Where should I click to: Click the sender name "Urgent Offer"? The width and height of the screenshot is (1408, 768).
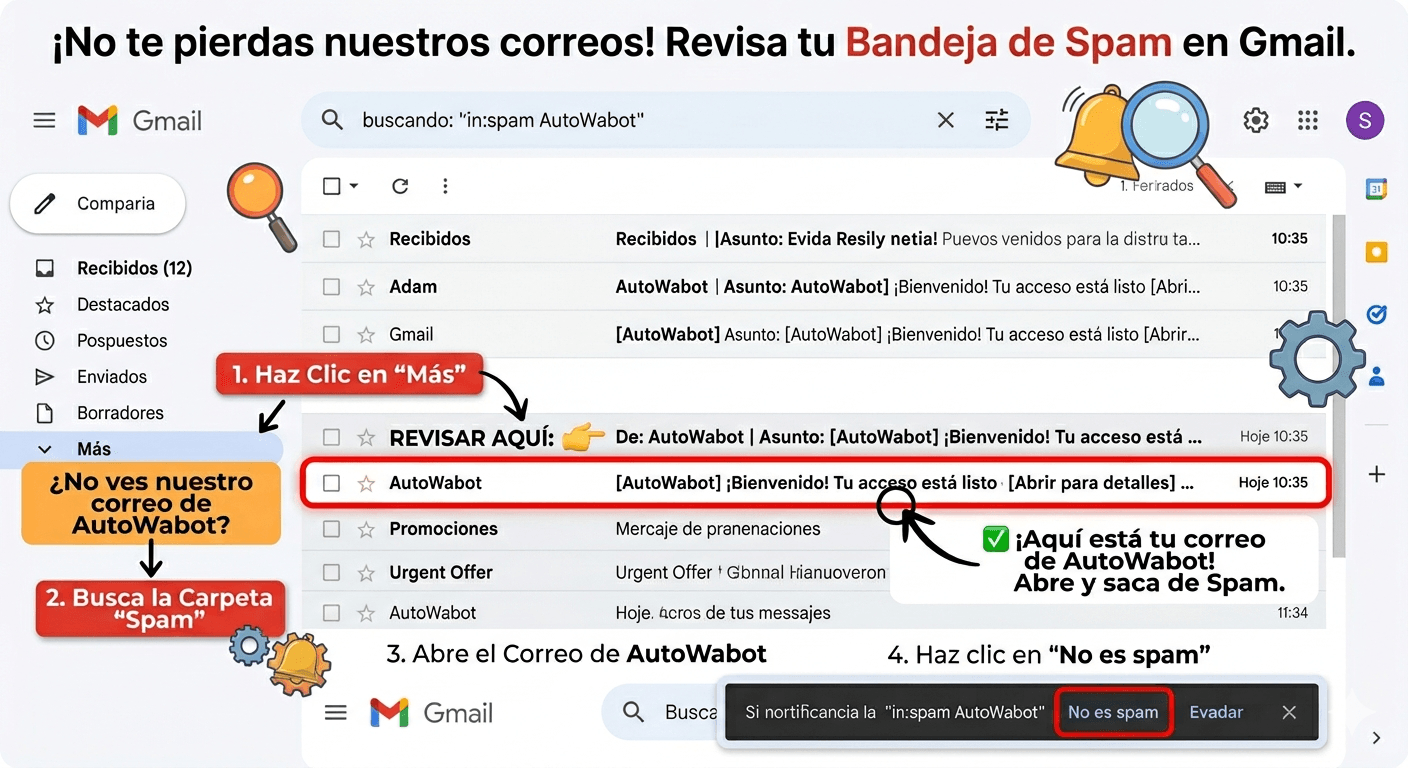point(441,573)
